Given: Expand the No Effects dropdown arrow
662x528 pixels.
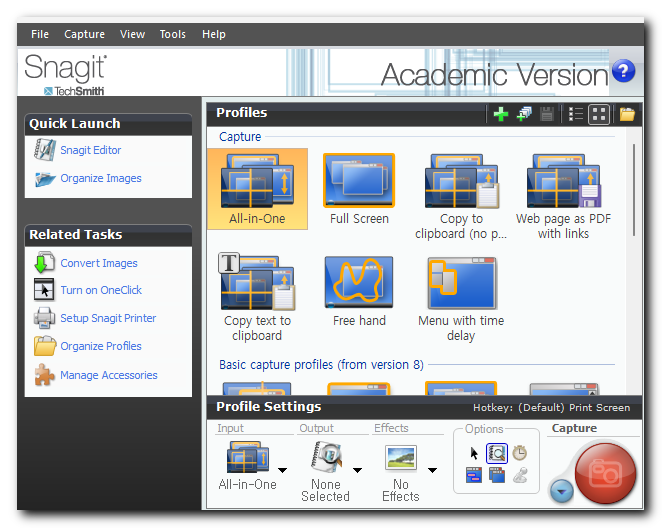Looking at the screenshot, I should tap(432, 470).
